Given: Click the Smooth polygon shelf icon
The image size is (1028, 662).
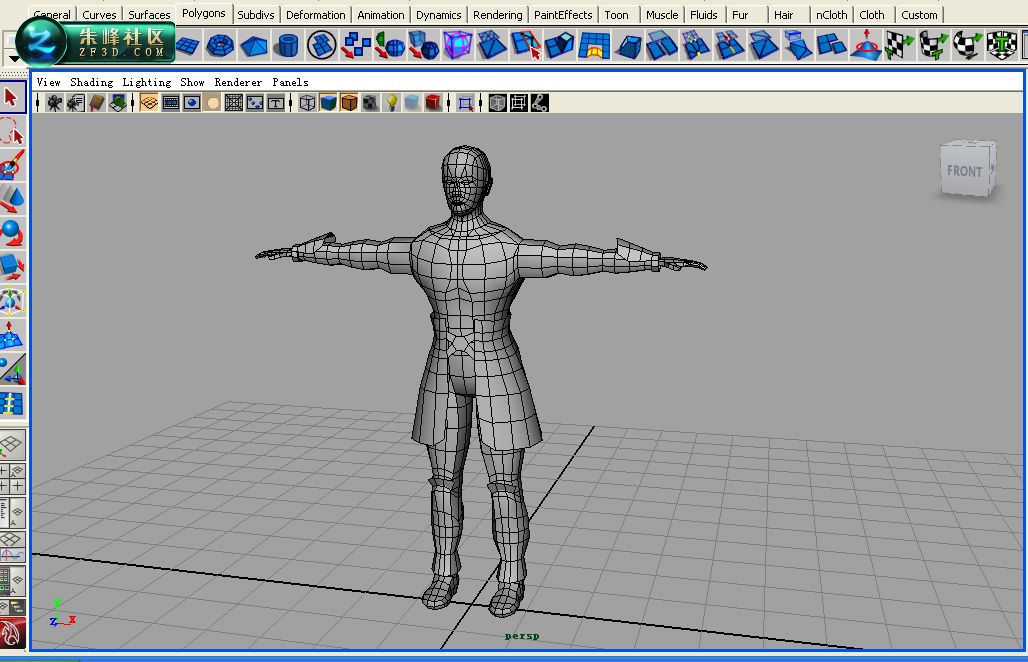Looking at the screenshot, I should [x=424, y=46].
